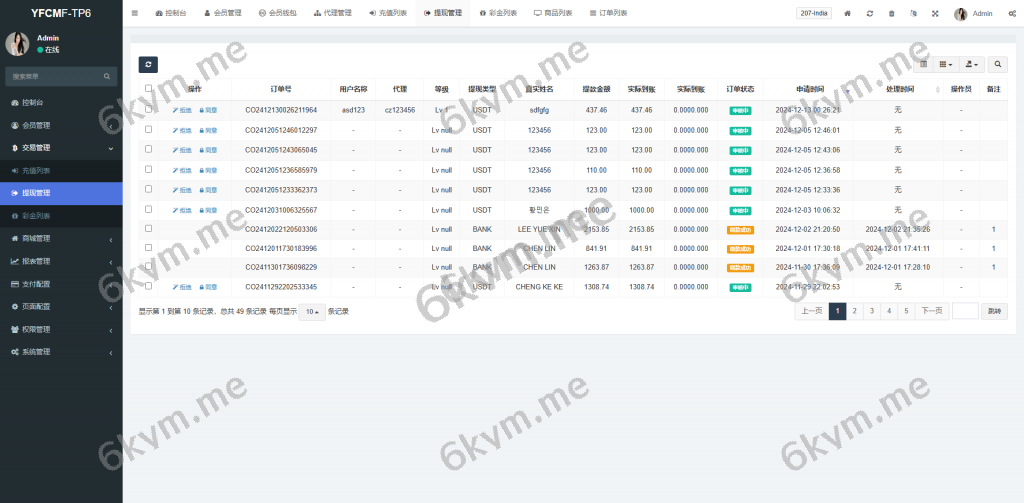
Task: Click 拒绝 for order CO2412051246012297
Action: [182, 131]
